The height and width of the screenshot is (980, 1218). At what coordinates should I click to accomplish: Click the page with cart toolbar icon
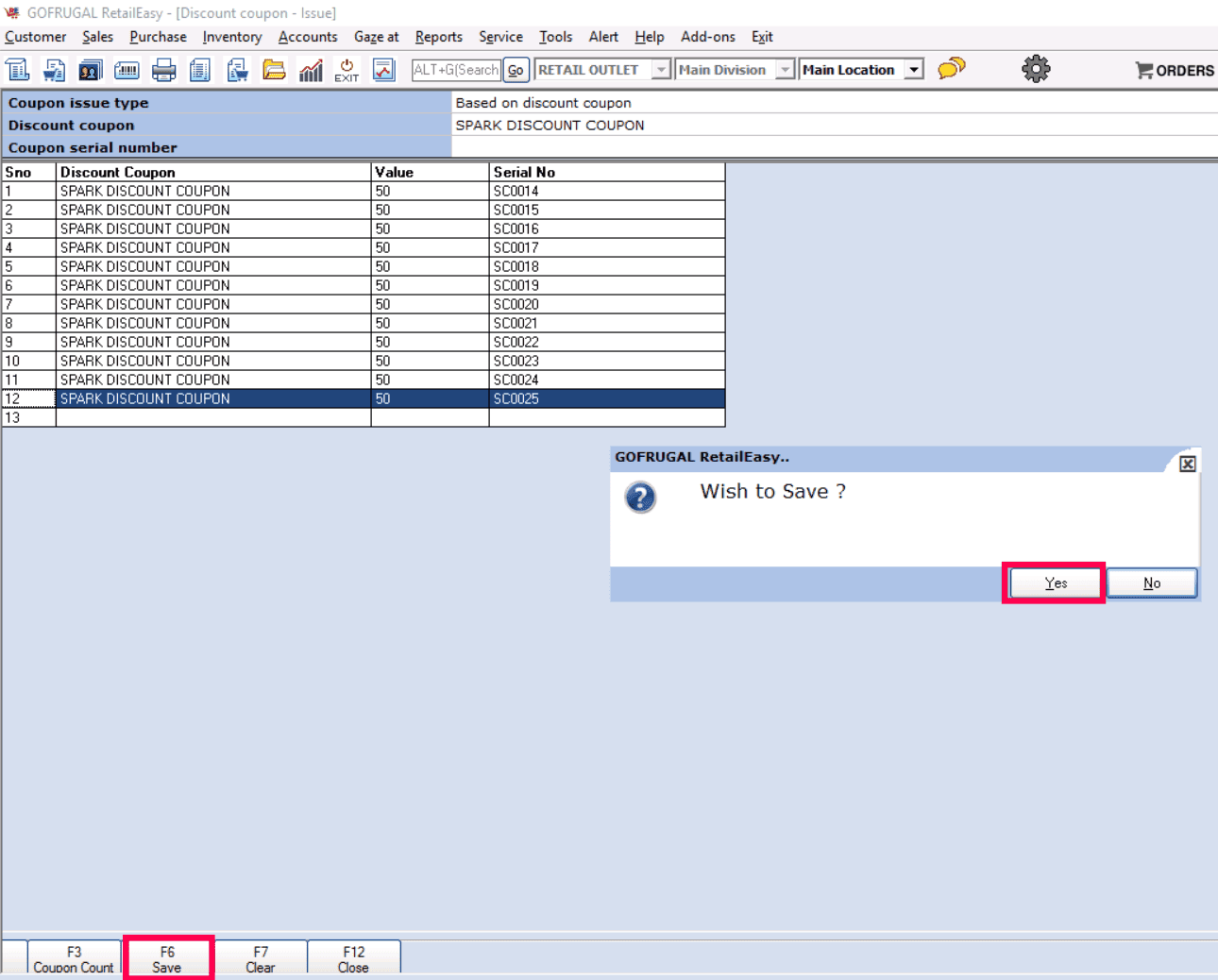[x=238, y=70]
